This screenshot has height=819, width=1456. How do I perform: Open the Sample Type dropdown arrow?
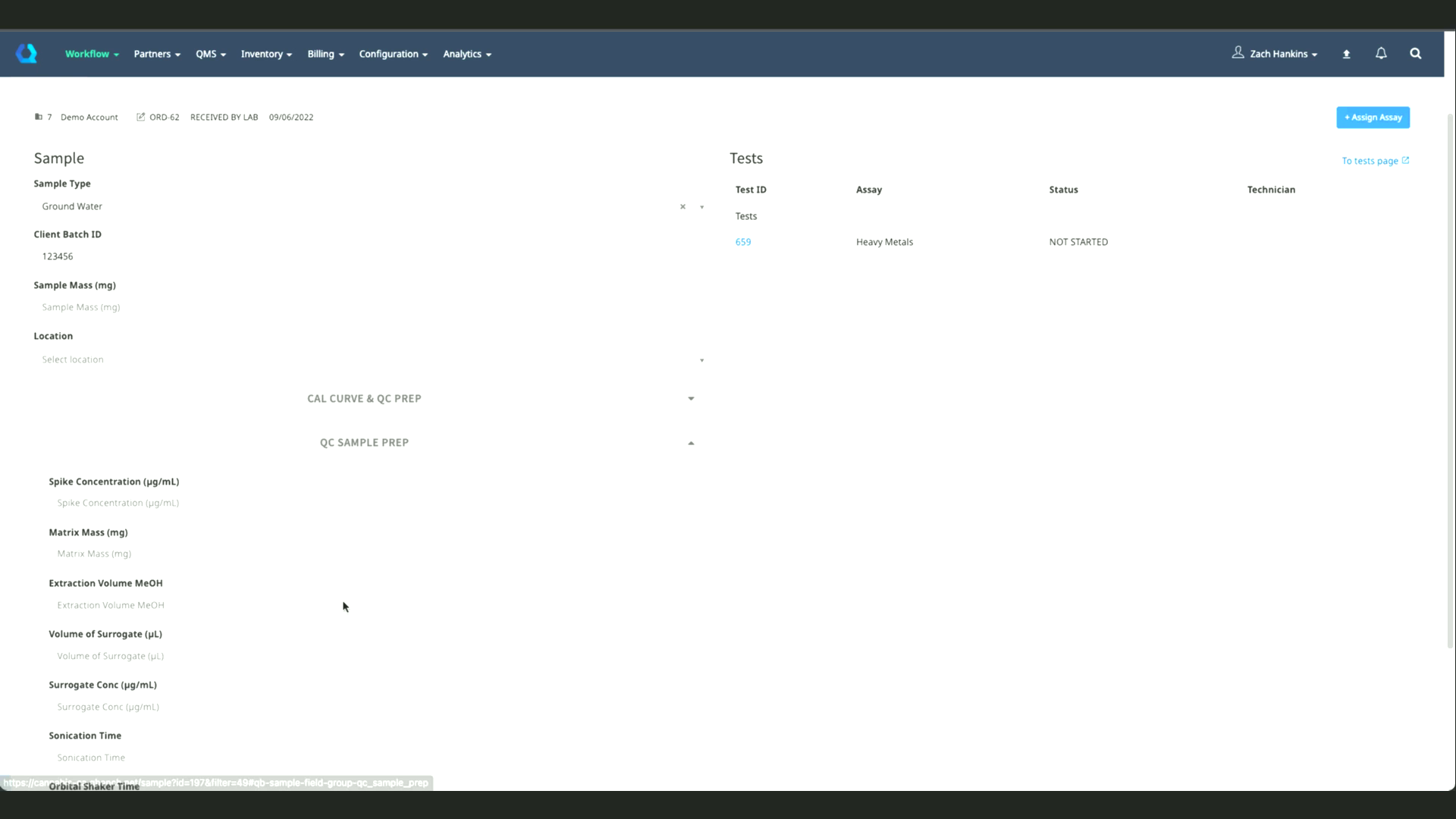tap(701, 207)
